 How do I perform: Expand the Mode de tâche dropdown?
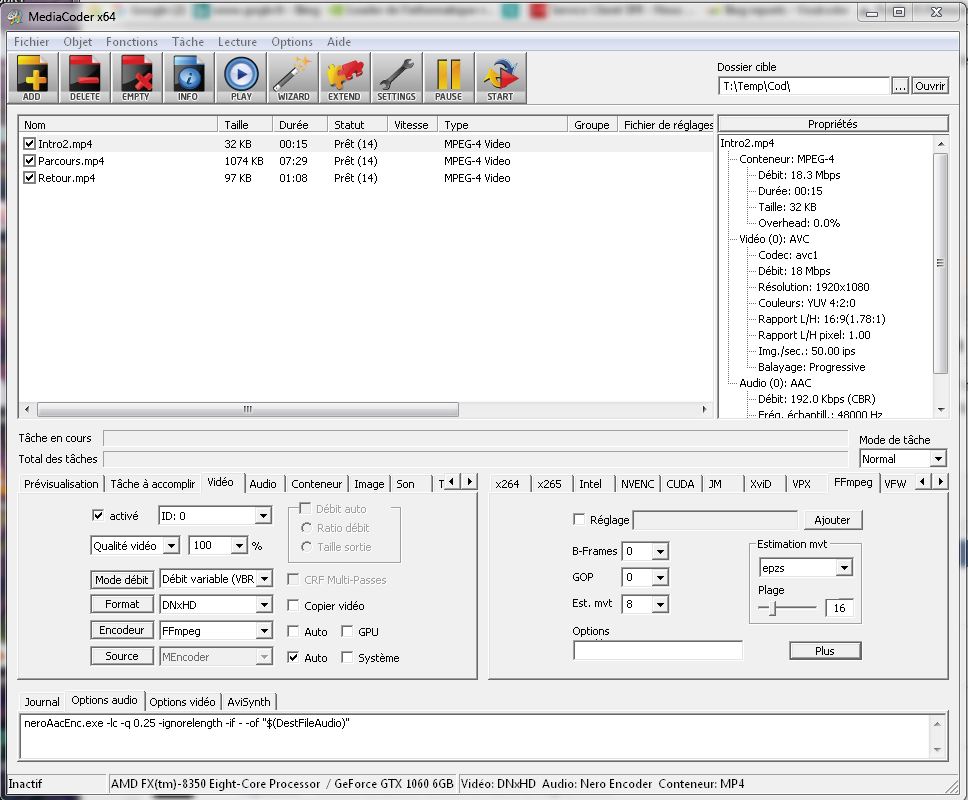pyautogui.click(x=937, y=459)
